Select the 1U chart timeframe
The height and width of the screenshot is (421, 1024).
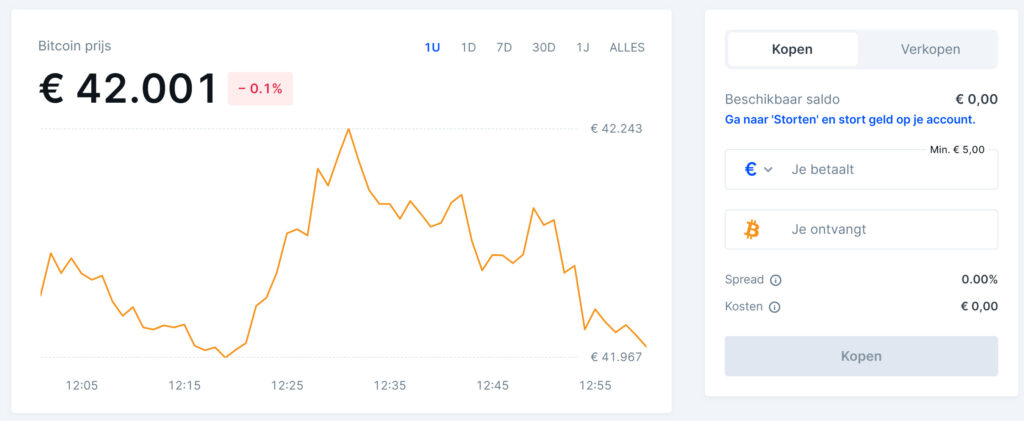(x=432, y=47)
